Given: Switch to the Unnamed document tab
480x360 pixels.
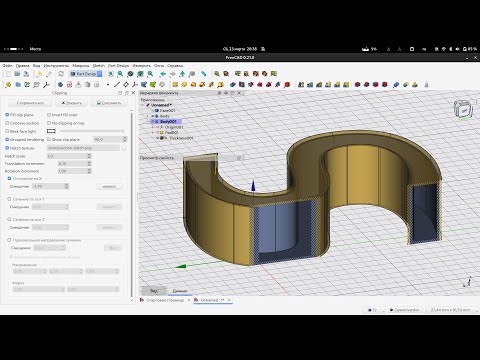Looking at the screenshot, I should pyautogui.click(x=212, y=300).
